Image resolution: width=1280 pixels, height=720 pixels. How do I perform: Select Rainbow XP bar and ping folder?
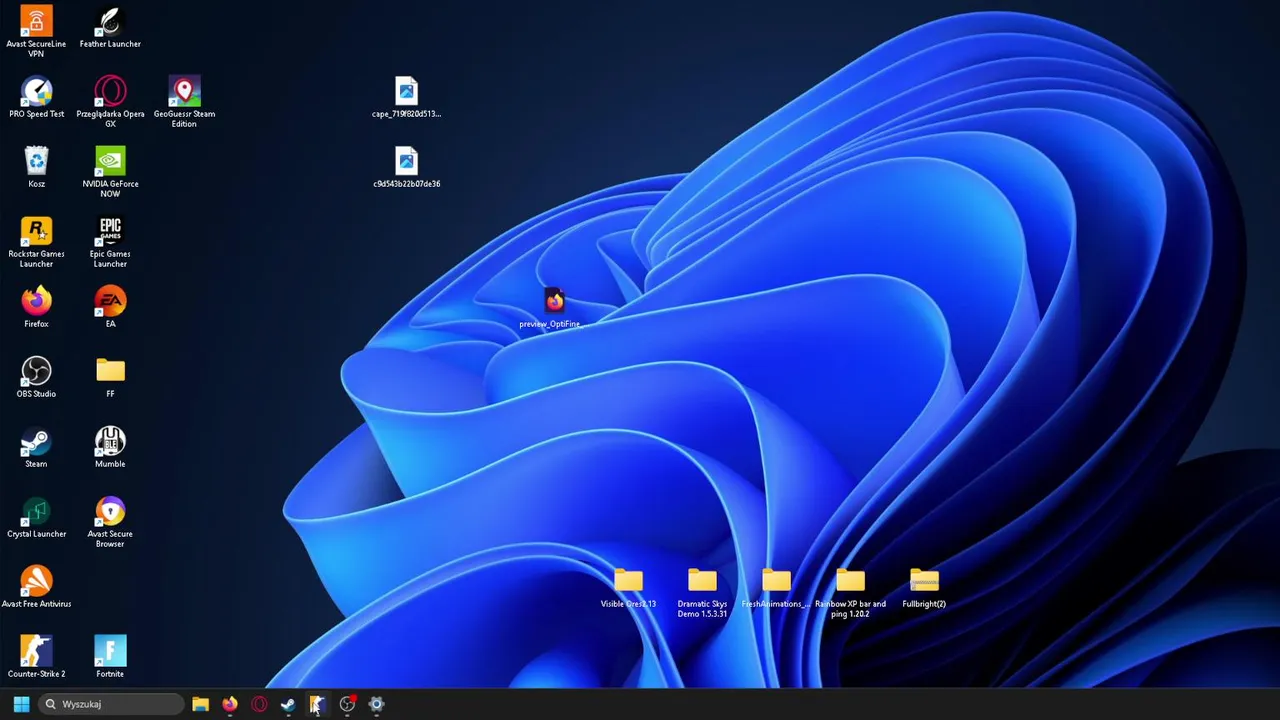click(850, 592)
